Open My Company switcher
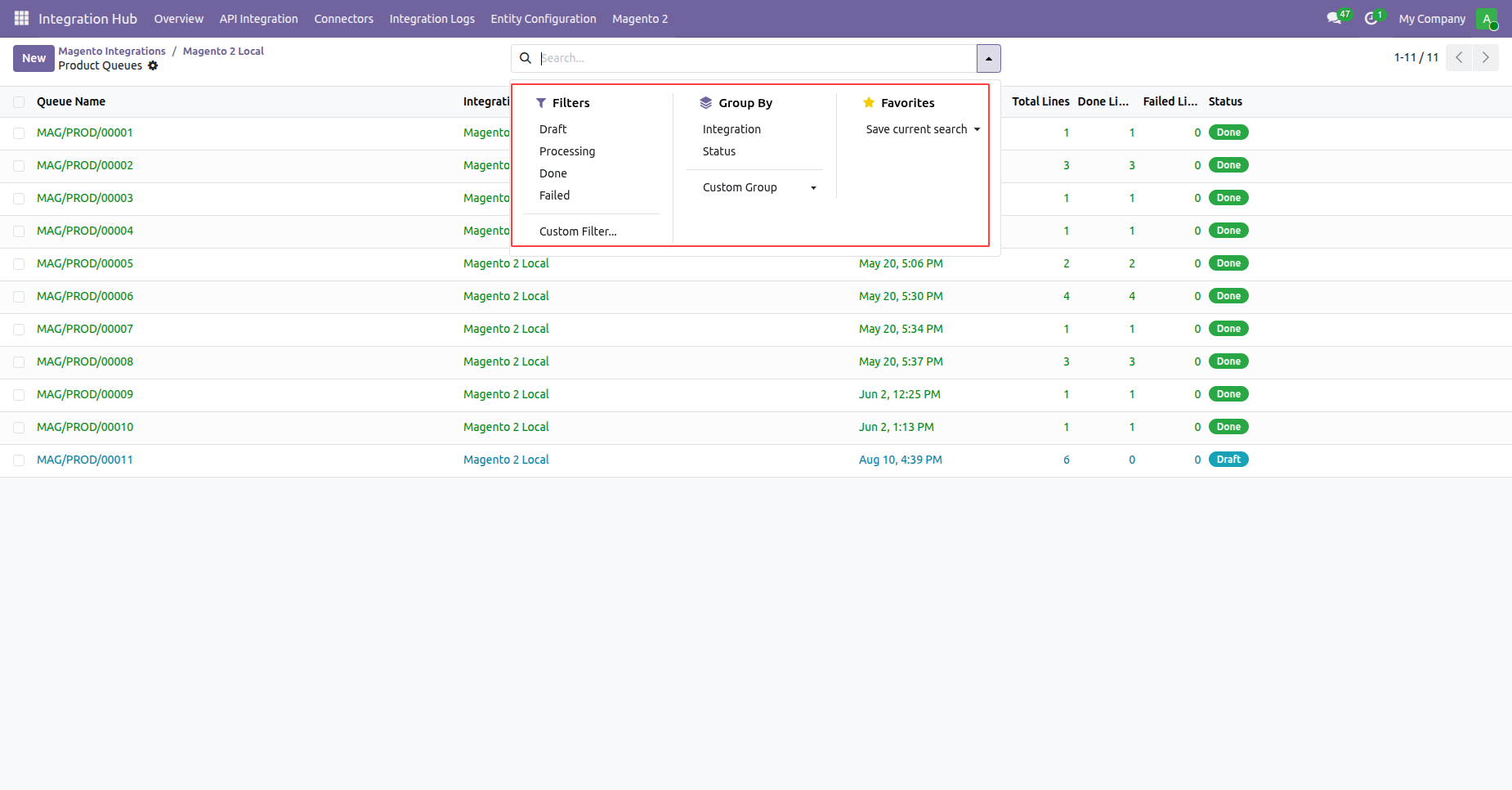This screenshot has height=790, width=1512. (1432, 19)
